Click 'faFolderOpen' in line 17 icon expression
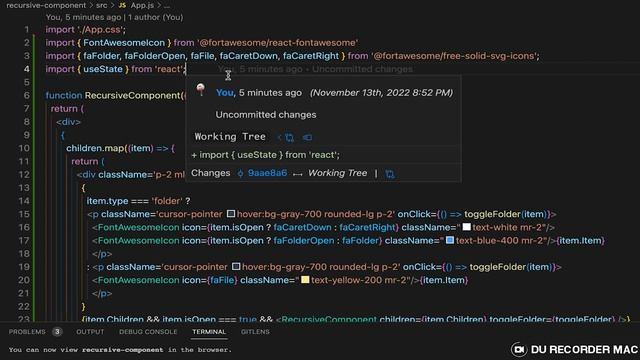Image resolution: width=640 pixels, height=360 pixels. click(x=304, y=240)
